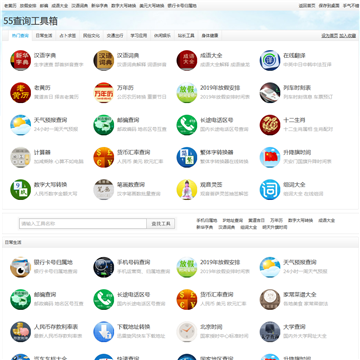Select the 身体健康 tab
The width and height of the screenshot is (360, 360).
[210, 36]
